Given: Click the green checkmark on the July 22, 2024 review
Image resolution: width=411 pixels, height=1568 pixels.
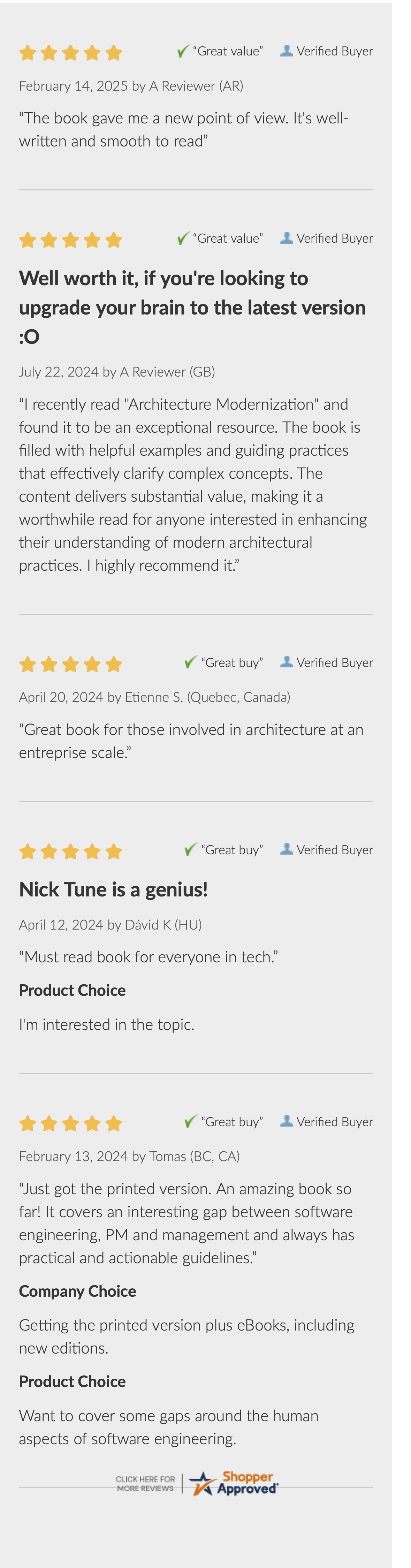Looking at the screenshot, I should pos(183,238).
